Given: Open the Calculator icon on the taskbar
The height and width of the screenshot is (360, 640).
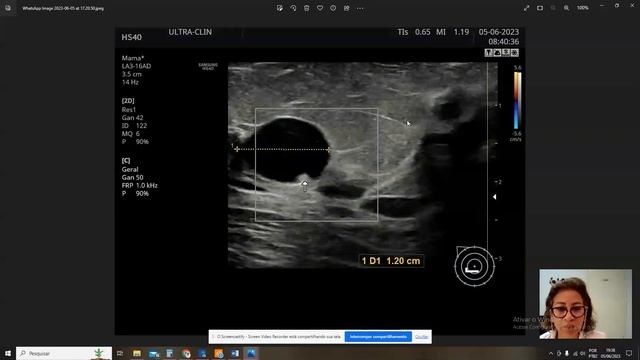Looking at the screenshot, I should [x=169, y=353].
